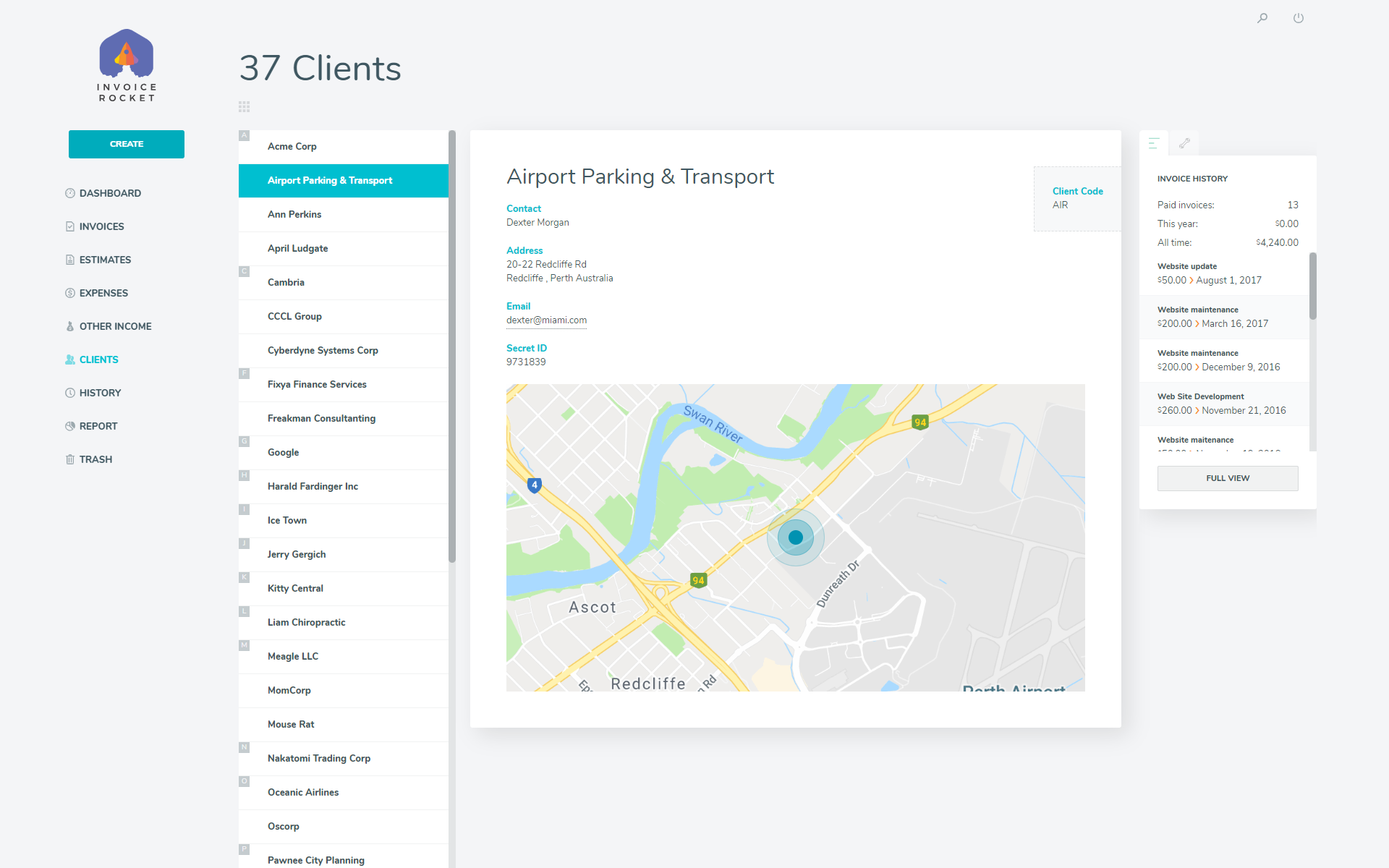Open Dashboard from the sidebar
This screenshot has height=868, width=1389.
(110, 193)
